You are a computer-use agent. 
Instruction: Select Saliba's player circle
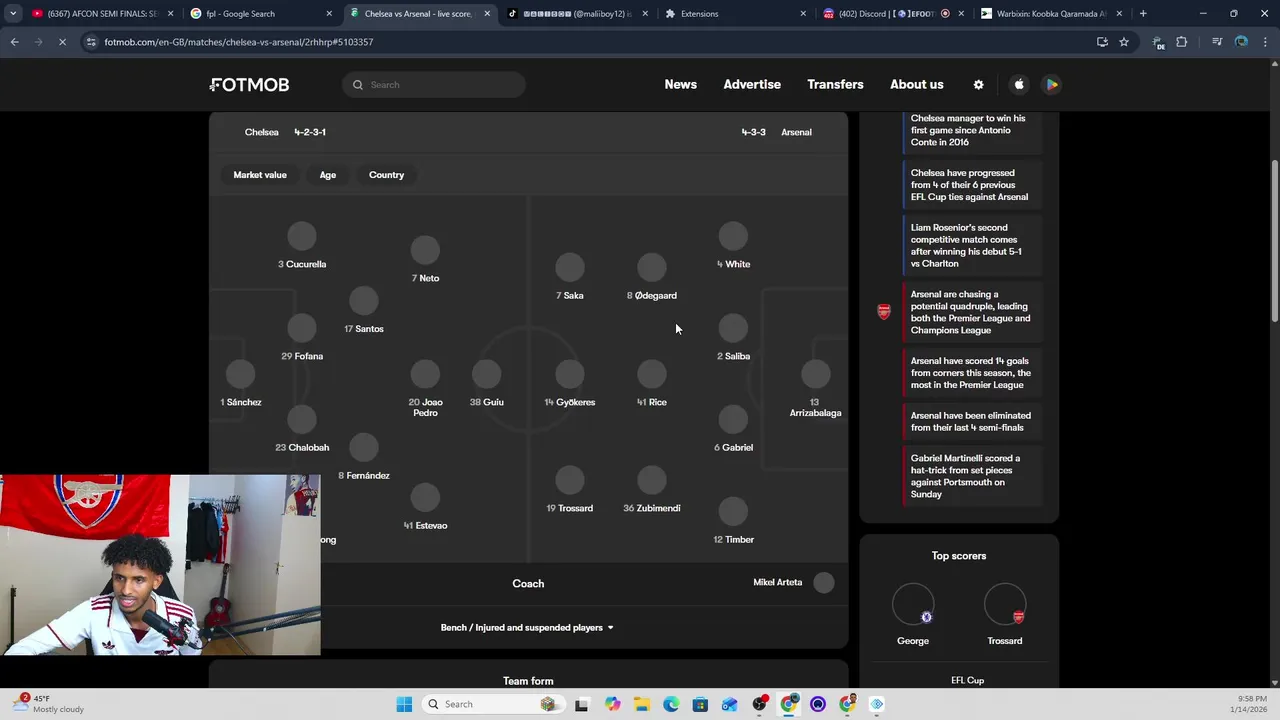pyautogui.click(x=733, y=329)
